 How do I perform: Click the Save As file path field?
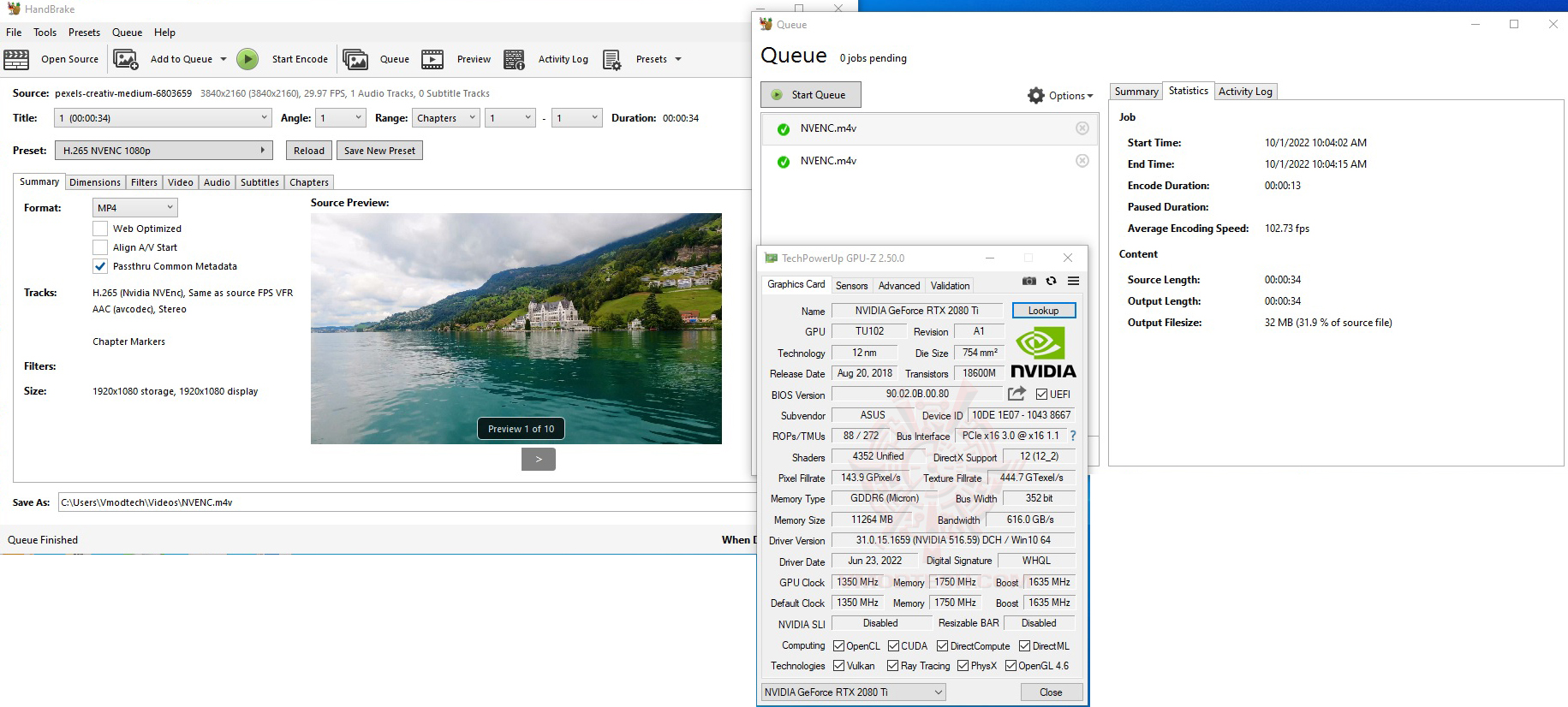pos(407,502)
